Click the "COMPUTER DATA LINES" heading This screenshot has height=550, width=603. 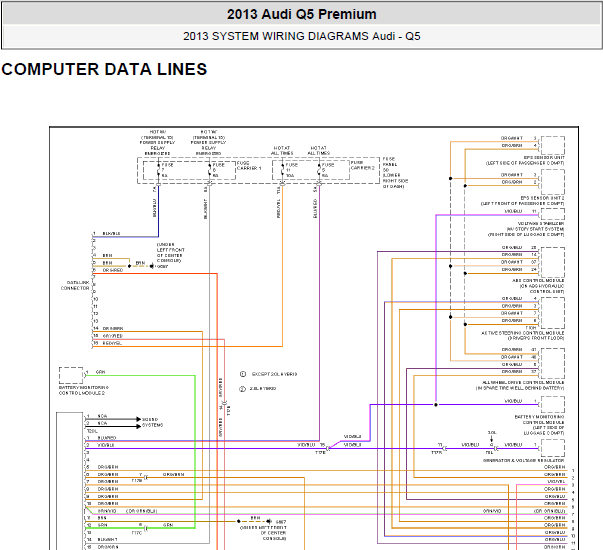104,69
